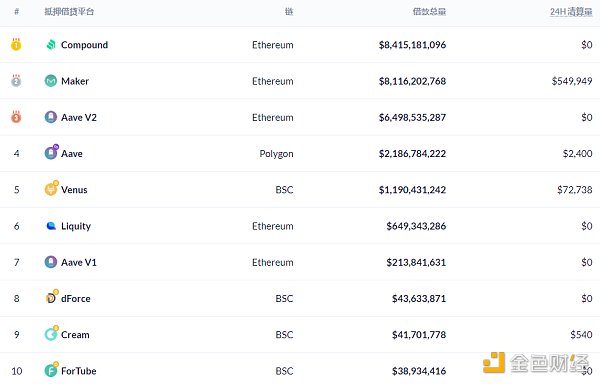Click the ForTube logo icon

pyautogui.click(x=51, y=369)
